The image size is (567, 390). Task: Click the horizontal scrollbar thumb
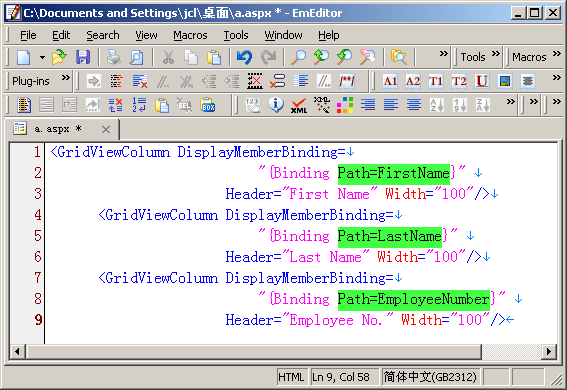pyautogui.click(x=253, y=351)
